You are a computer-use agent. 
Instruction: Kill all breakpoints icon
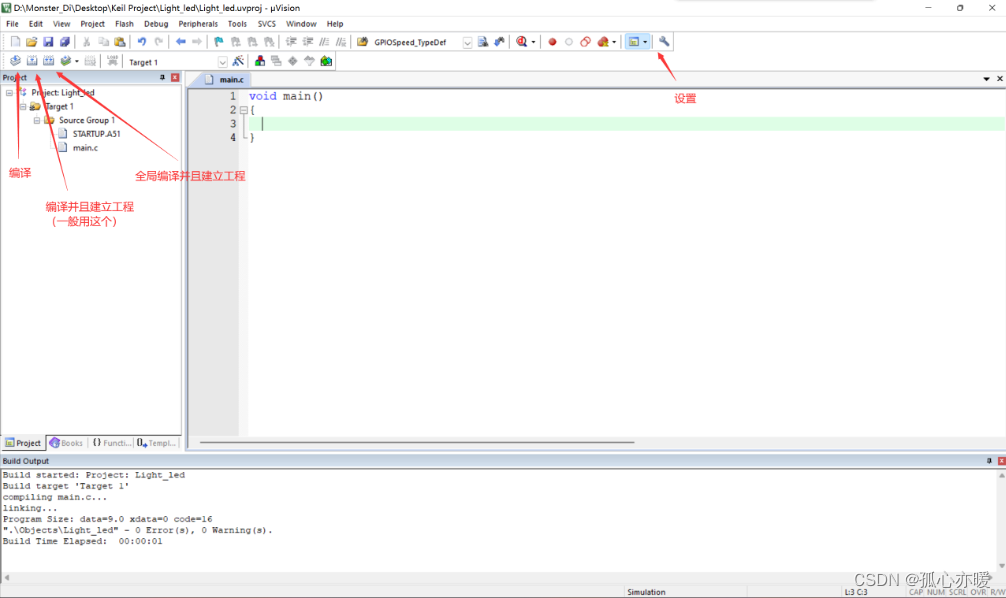tap(602, 42)
